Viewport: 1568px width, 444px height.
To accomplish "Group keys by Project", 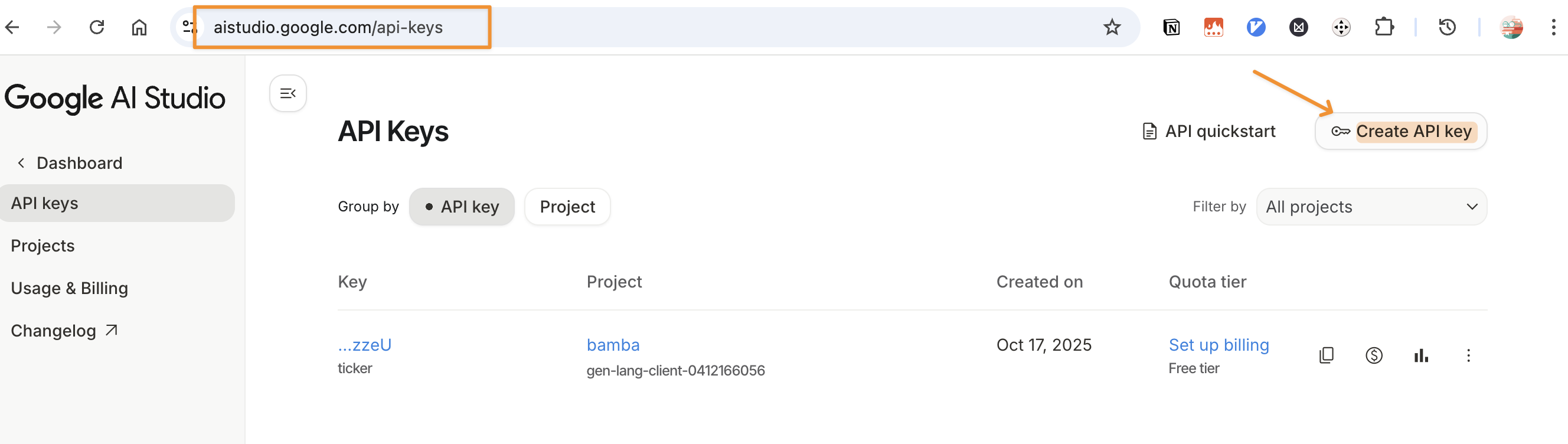I will coord(567,207).
